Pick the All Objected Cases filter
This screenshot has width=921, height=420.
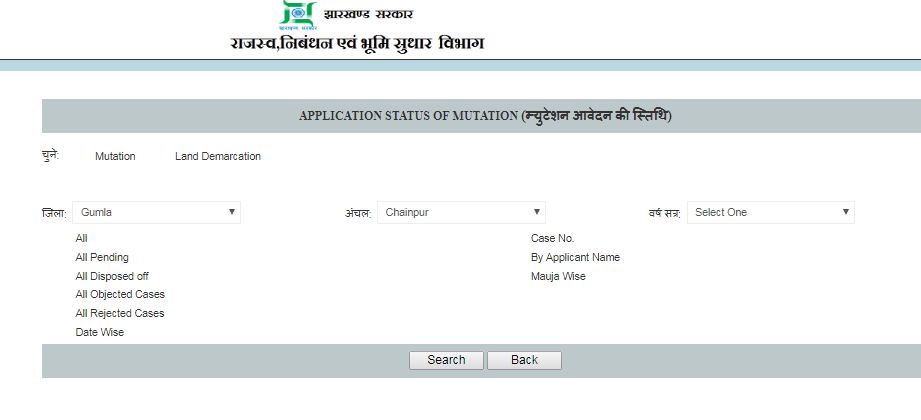tap(120, 294)
